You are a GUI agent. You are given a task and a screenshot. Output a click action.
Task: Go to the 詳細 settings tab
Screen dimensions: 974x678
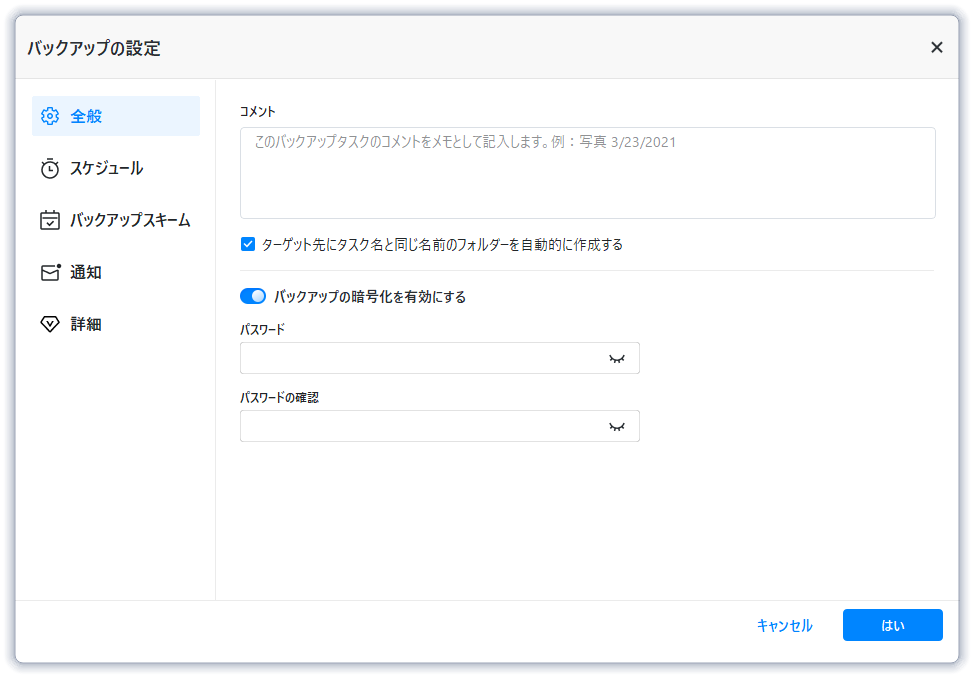point(86,324)
